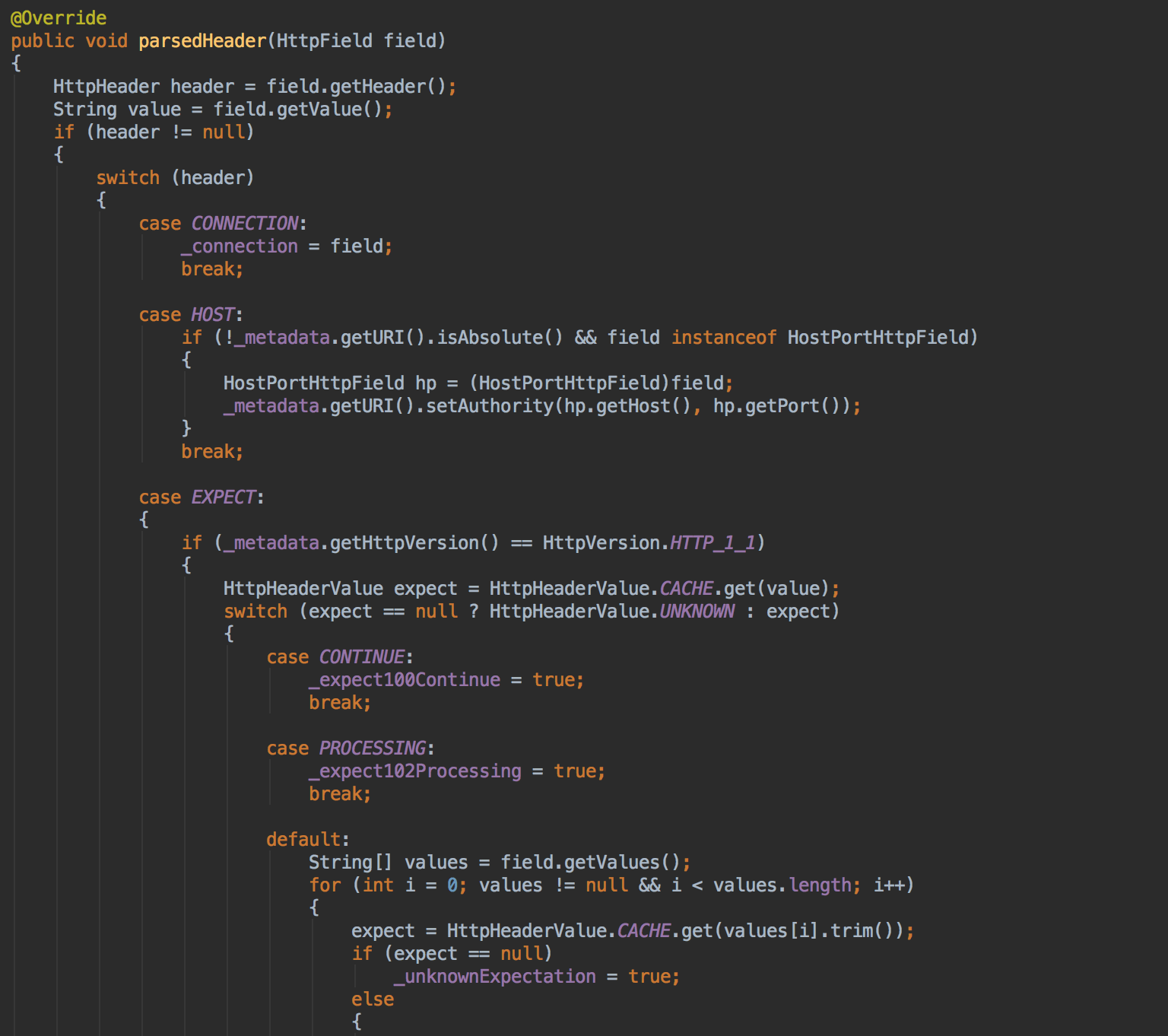This screenshot has width=1168, height=1036.
Task: Click field.getValue() call
Action: click(x=297, y=109)
